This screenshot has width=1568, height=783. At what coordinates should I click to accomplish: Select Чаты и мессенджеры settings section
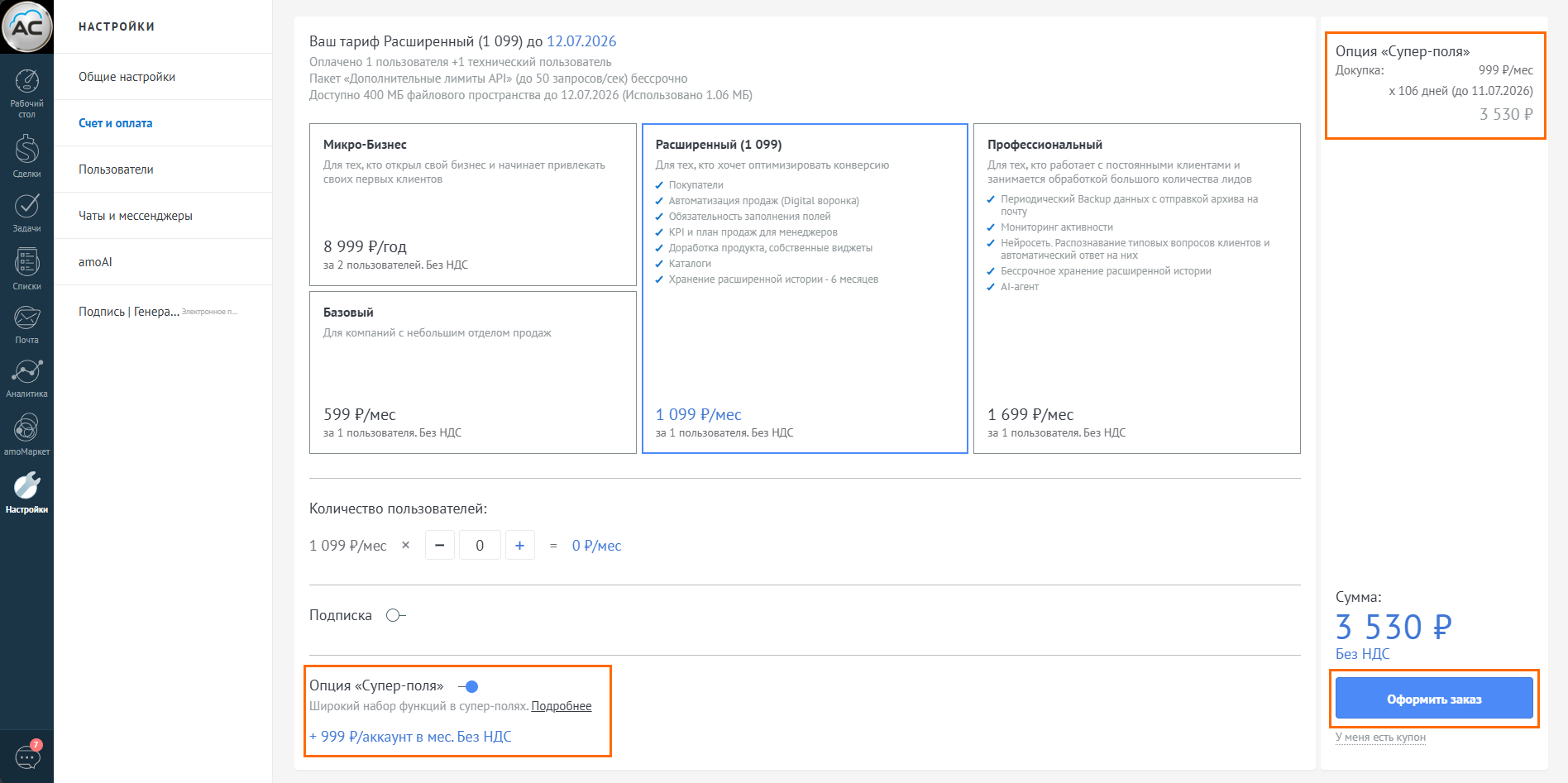pyautogui.click(x=135, y=216)
